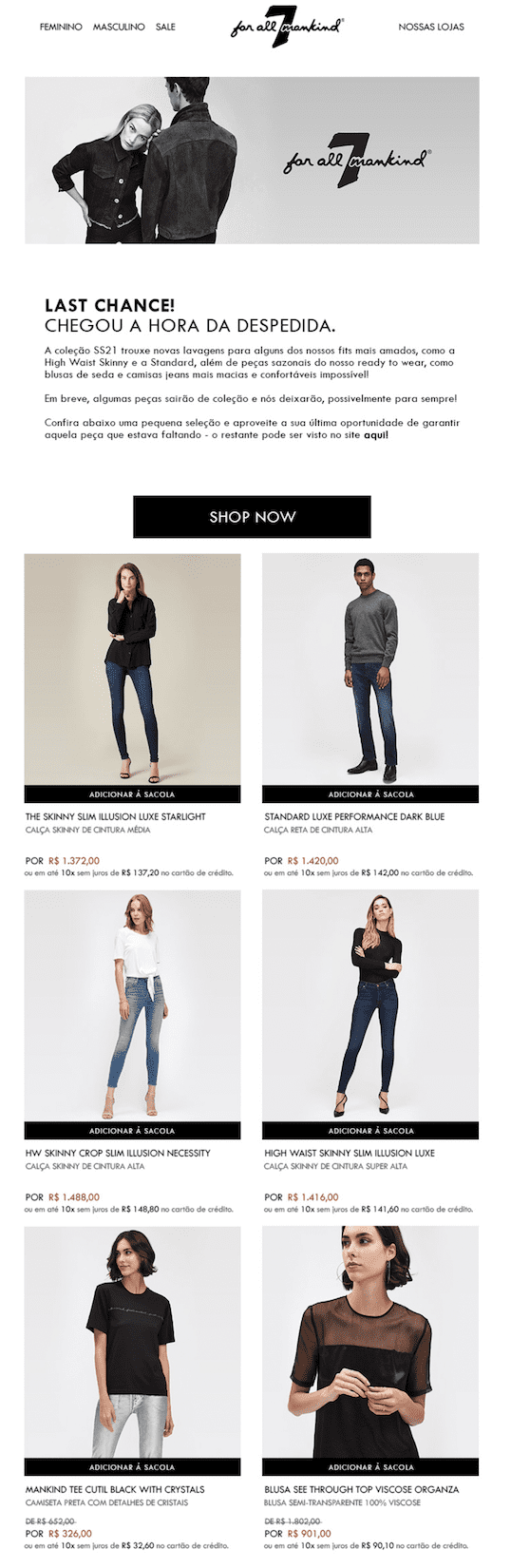Click the Shop Now button

[252, 517]
